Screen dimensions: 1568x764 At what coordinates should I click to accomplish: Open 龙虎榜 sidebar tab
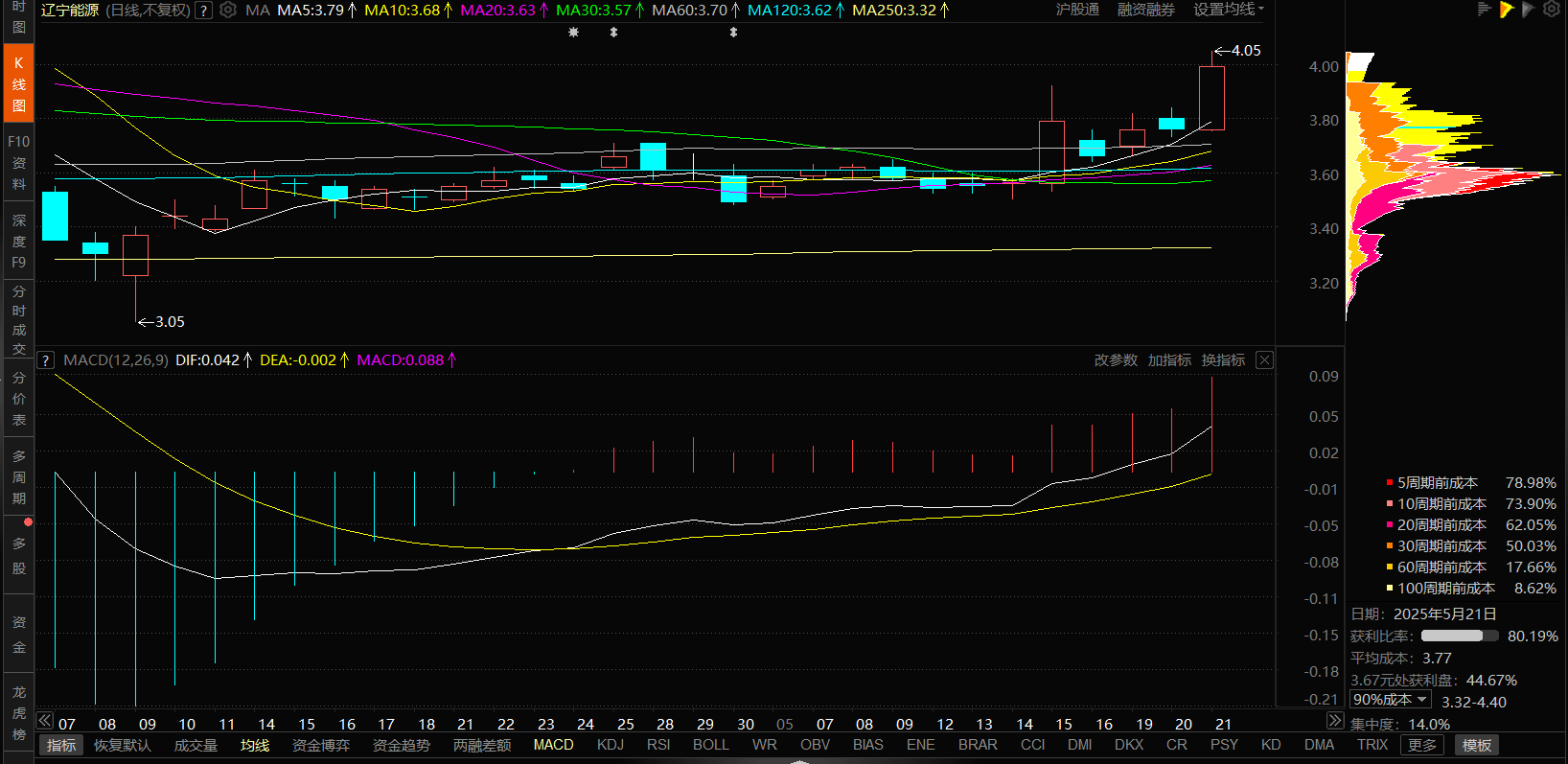(18, 713)
